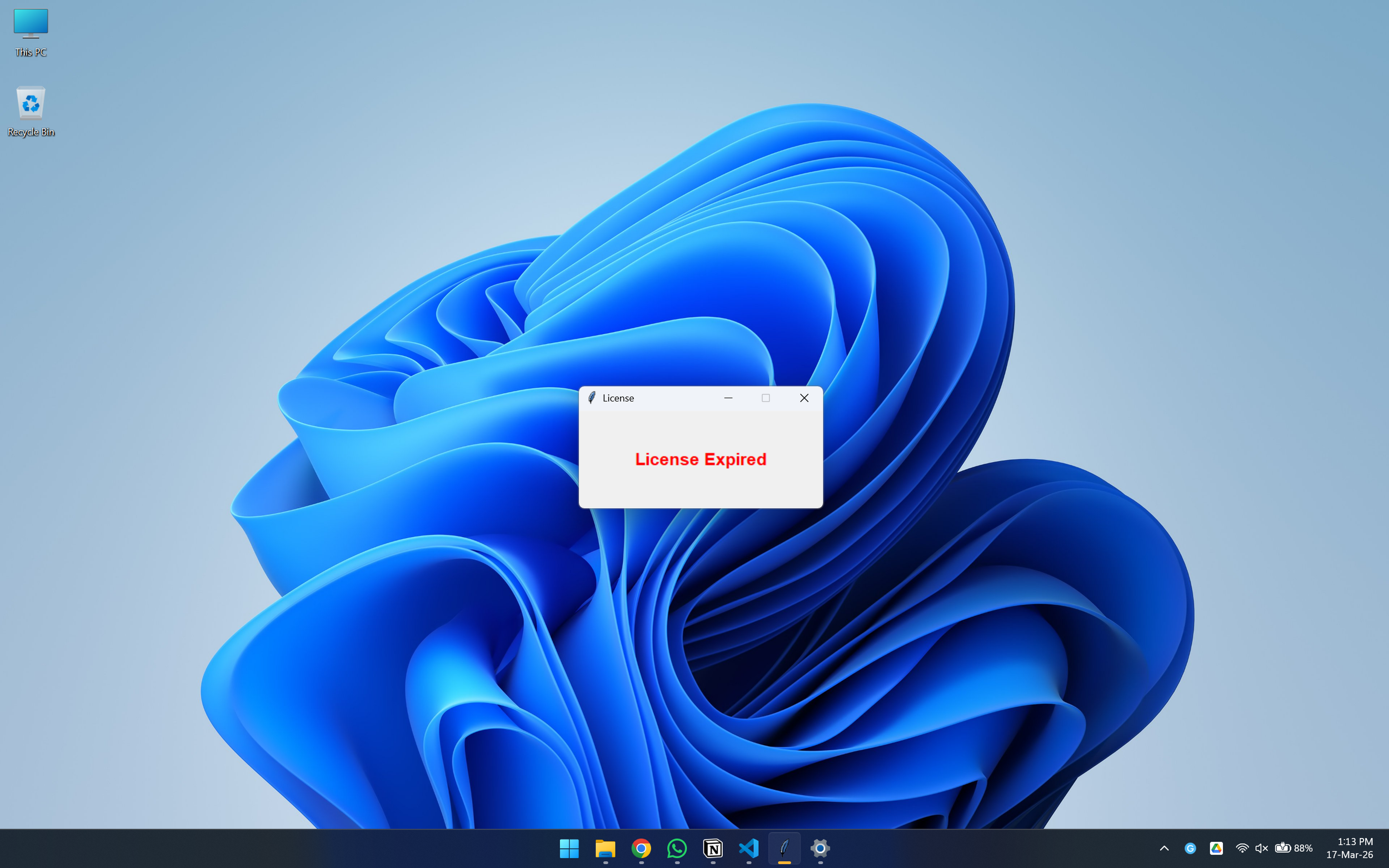Image resolution: width=1389 pixels, height=868 pixels.
Task: Expand the hidden system tray icons chevron
Action: [1164, 848]
